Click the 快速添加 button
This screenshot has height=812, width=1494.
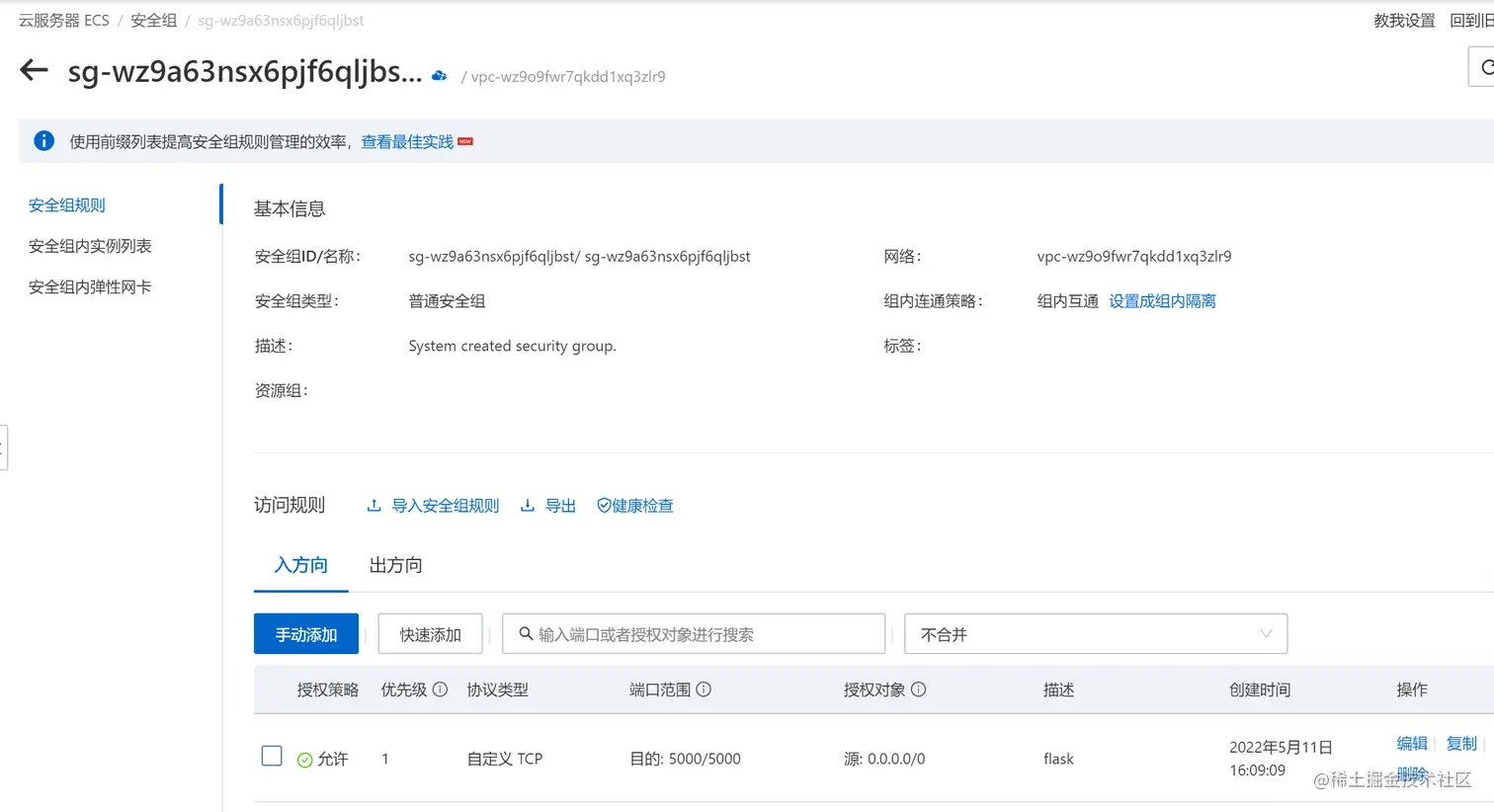point(430,633)
